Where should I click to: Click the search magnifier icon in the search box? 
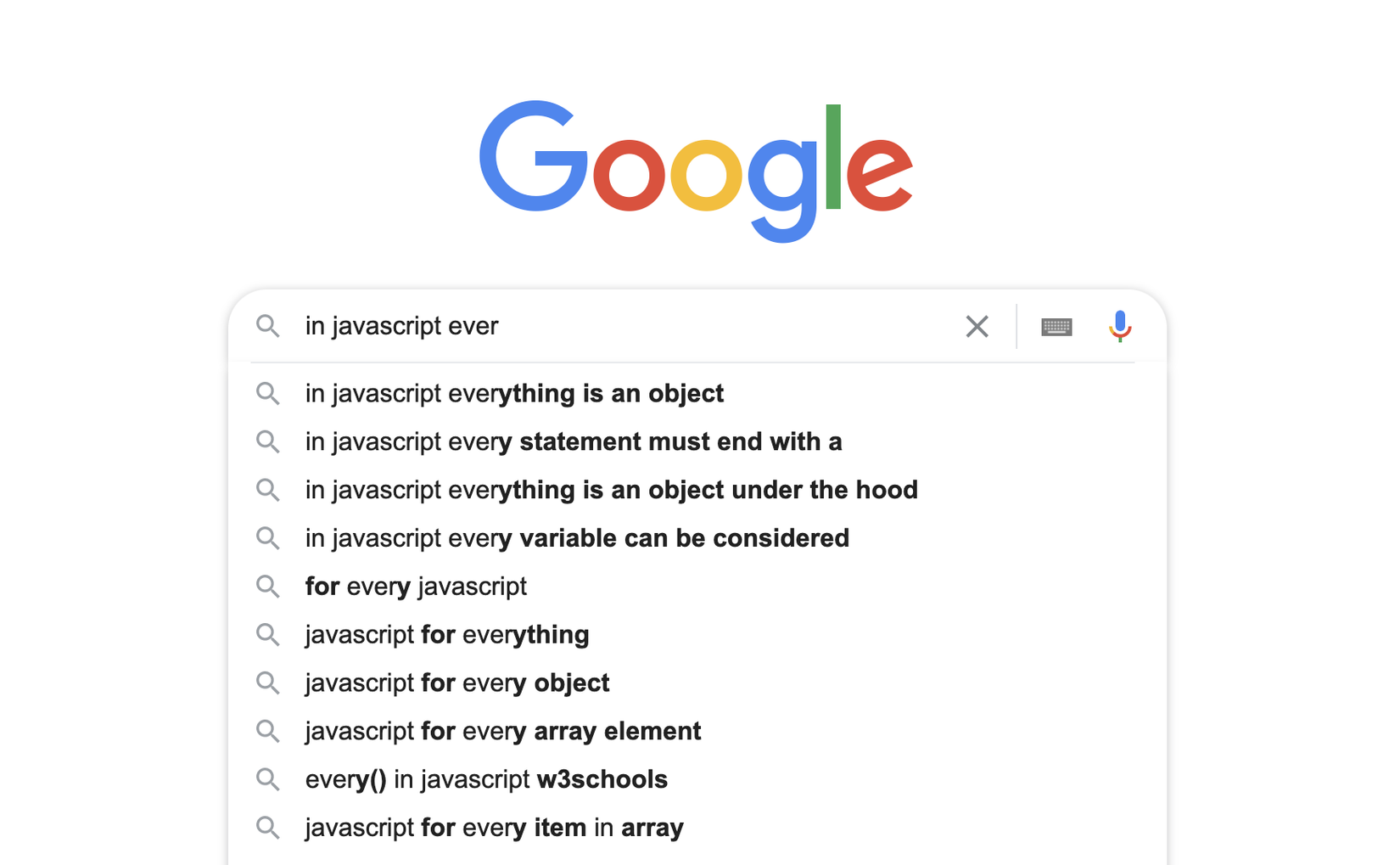click(x=268, y=326)
